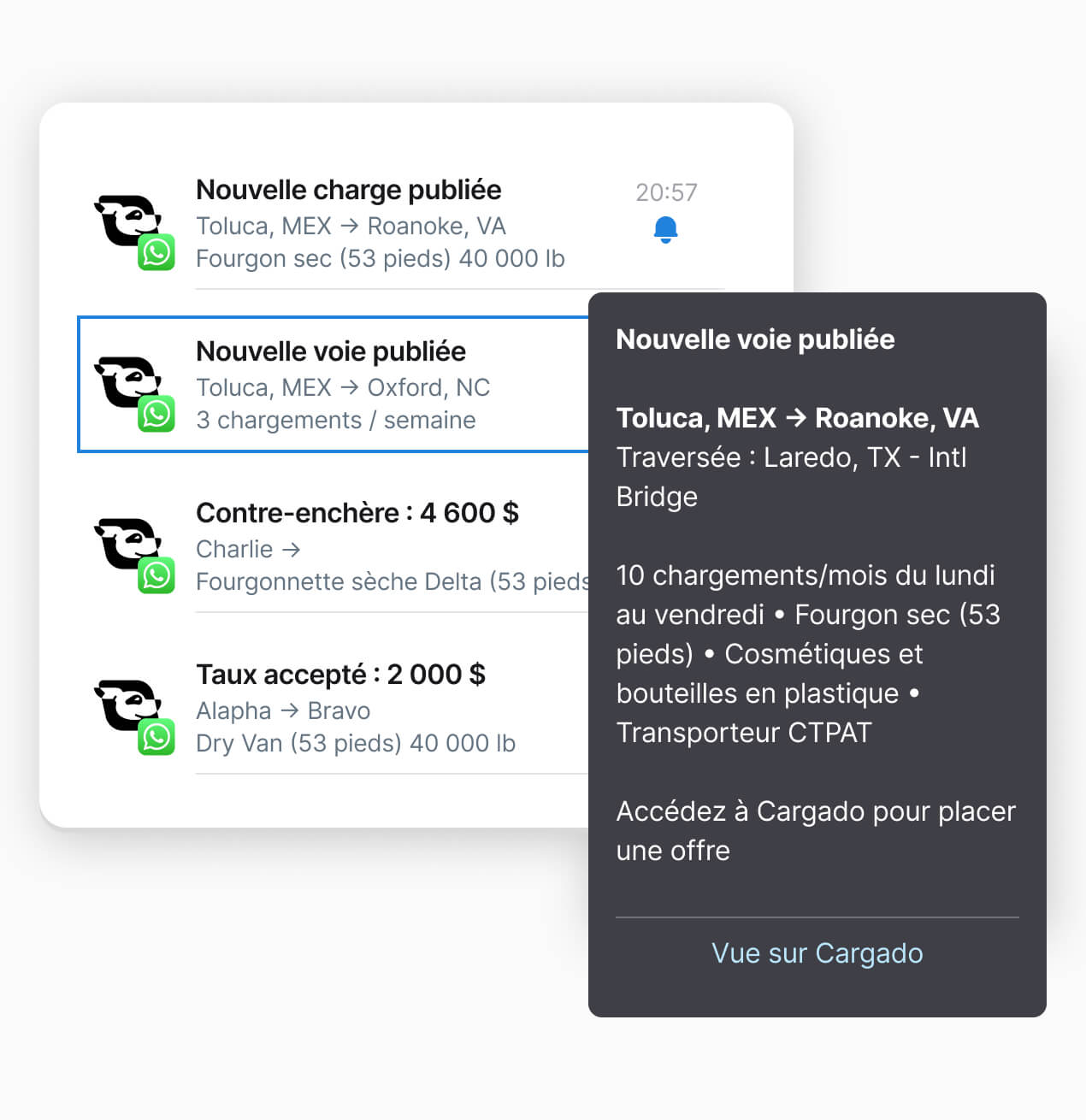Click the popup heading Nouvelle voie publiée
Screen dimensions: 1086x1120
(755, 339)
